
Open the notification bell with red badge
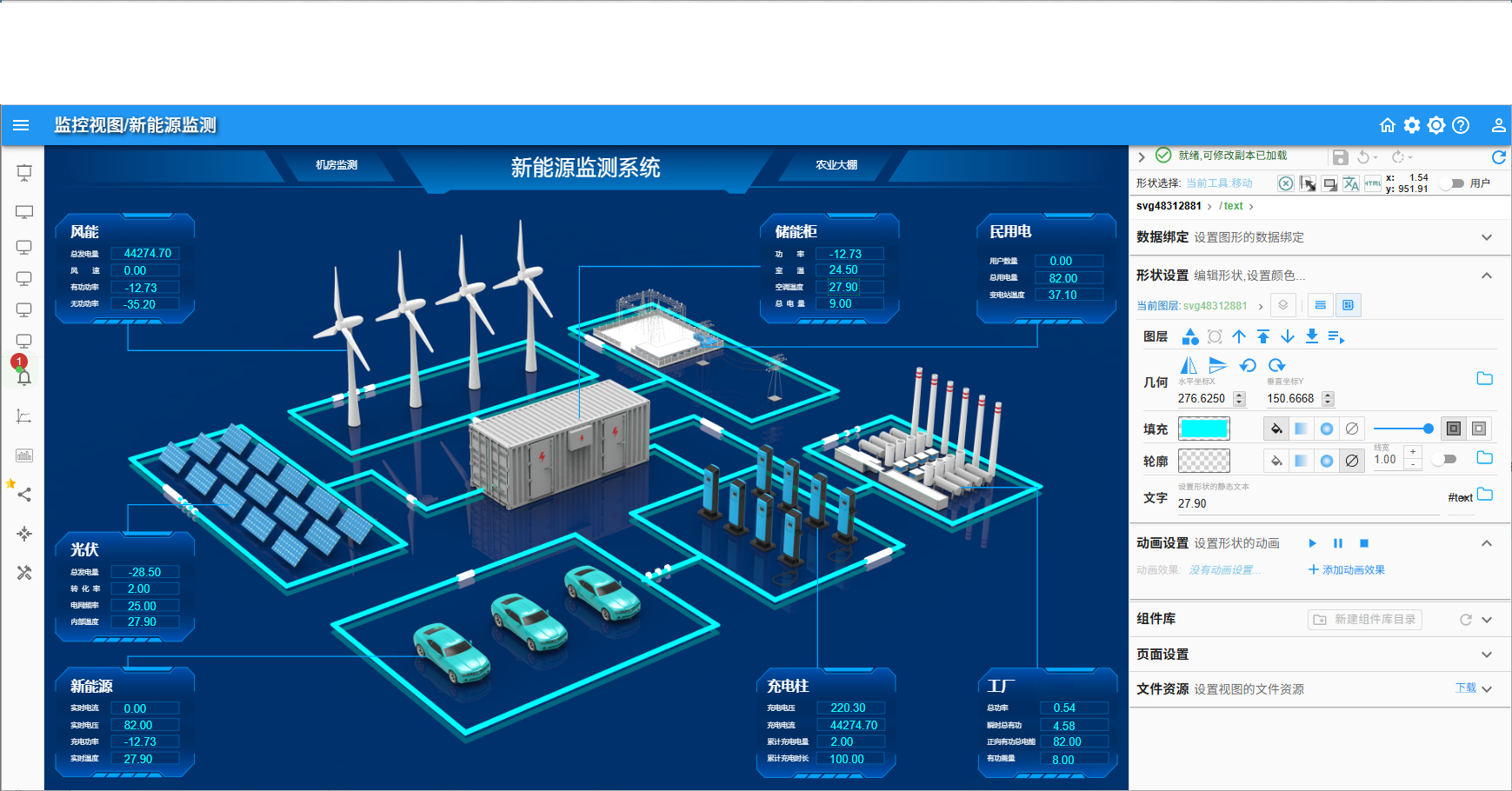point(24,376)
